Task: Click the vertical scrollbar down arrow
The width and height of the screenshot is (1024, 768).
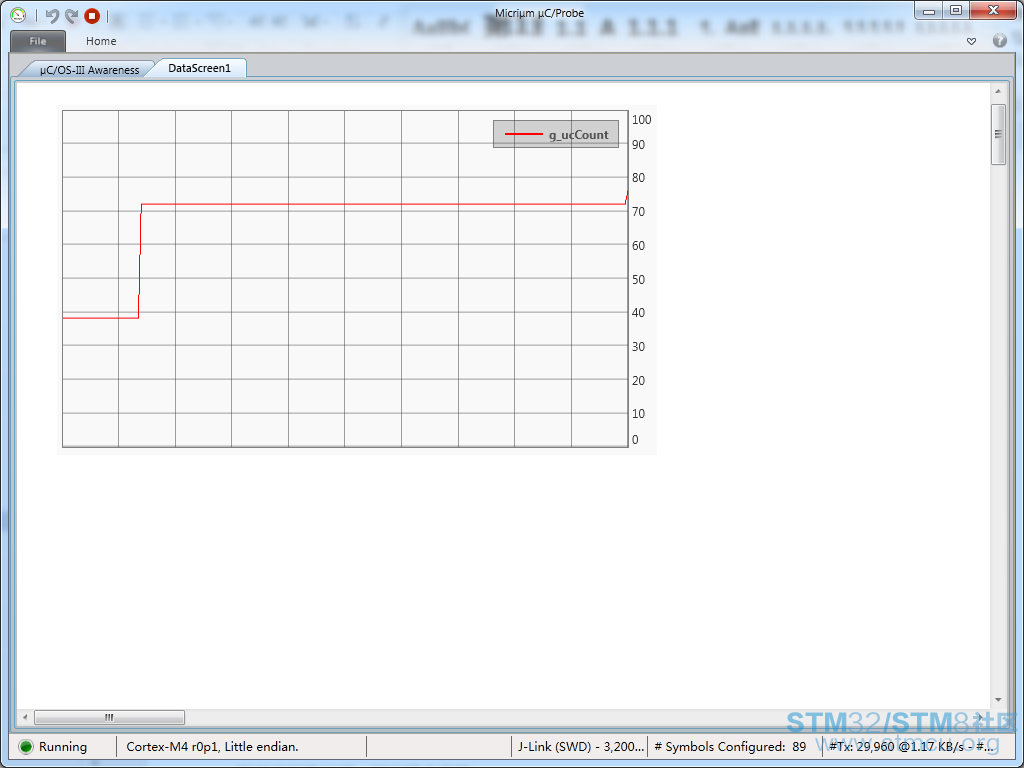Action: pyautogui.click(x=997, y=700)
